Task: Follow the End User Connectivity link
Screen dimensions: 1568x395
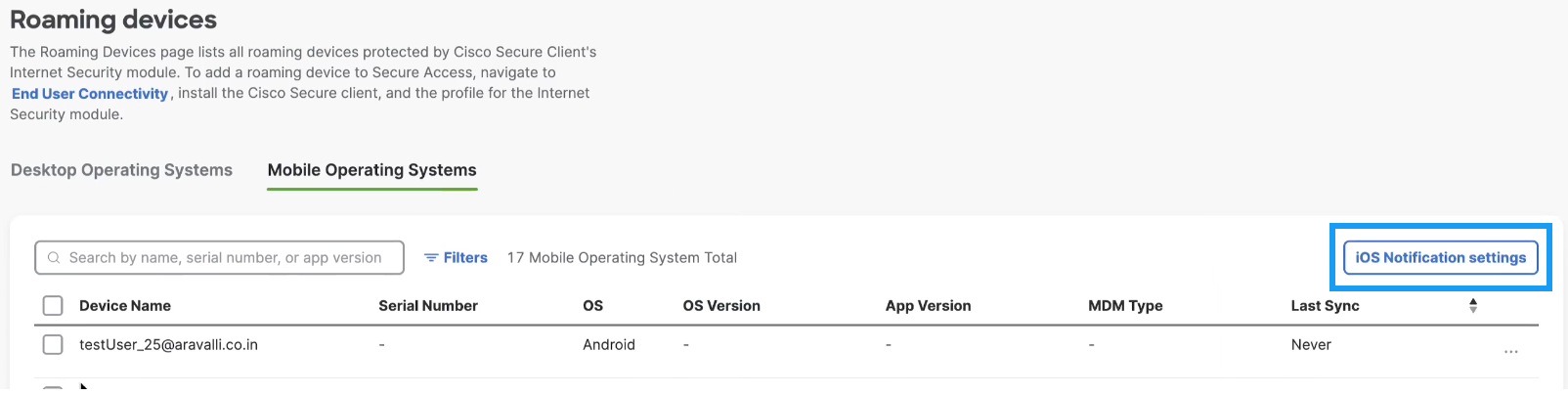Action: 90,94
